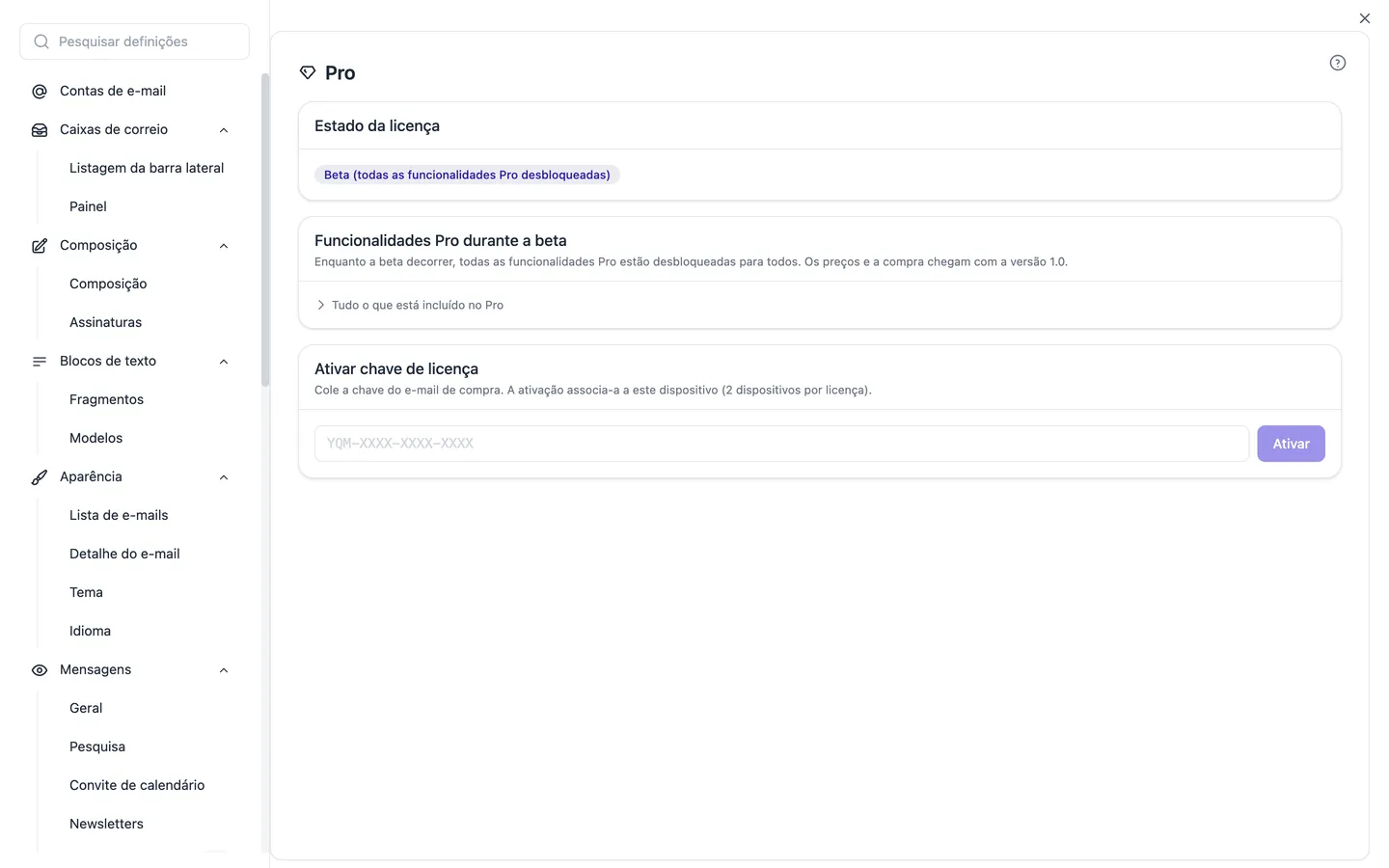Click the Ativar button
Image resolution: width=1389 pixels, height=868 pixels.
[1291, 444]
